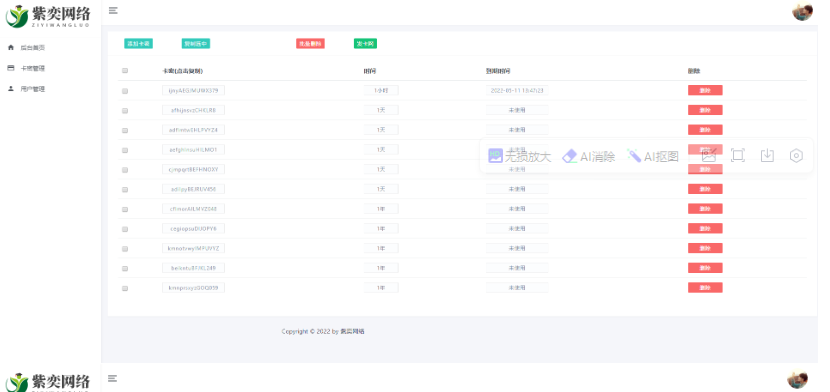
Task: Delete the card cfimorAILMVZ048 row
Action: point(705,209)
